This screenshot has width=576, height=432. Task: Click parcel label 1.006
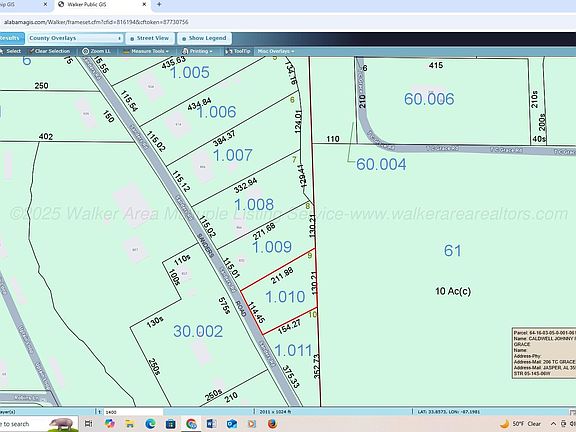click(x=217, y=112)
